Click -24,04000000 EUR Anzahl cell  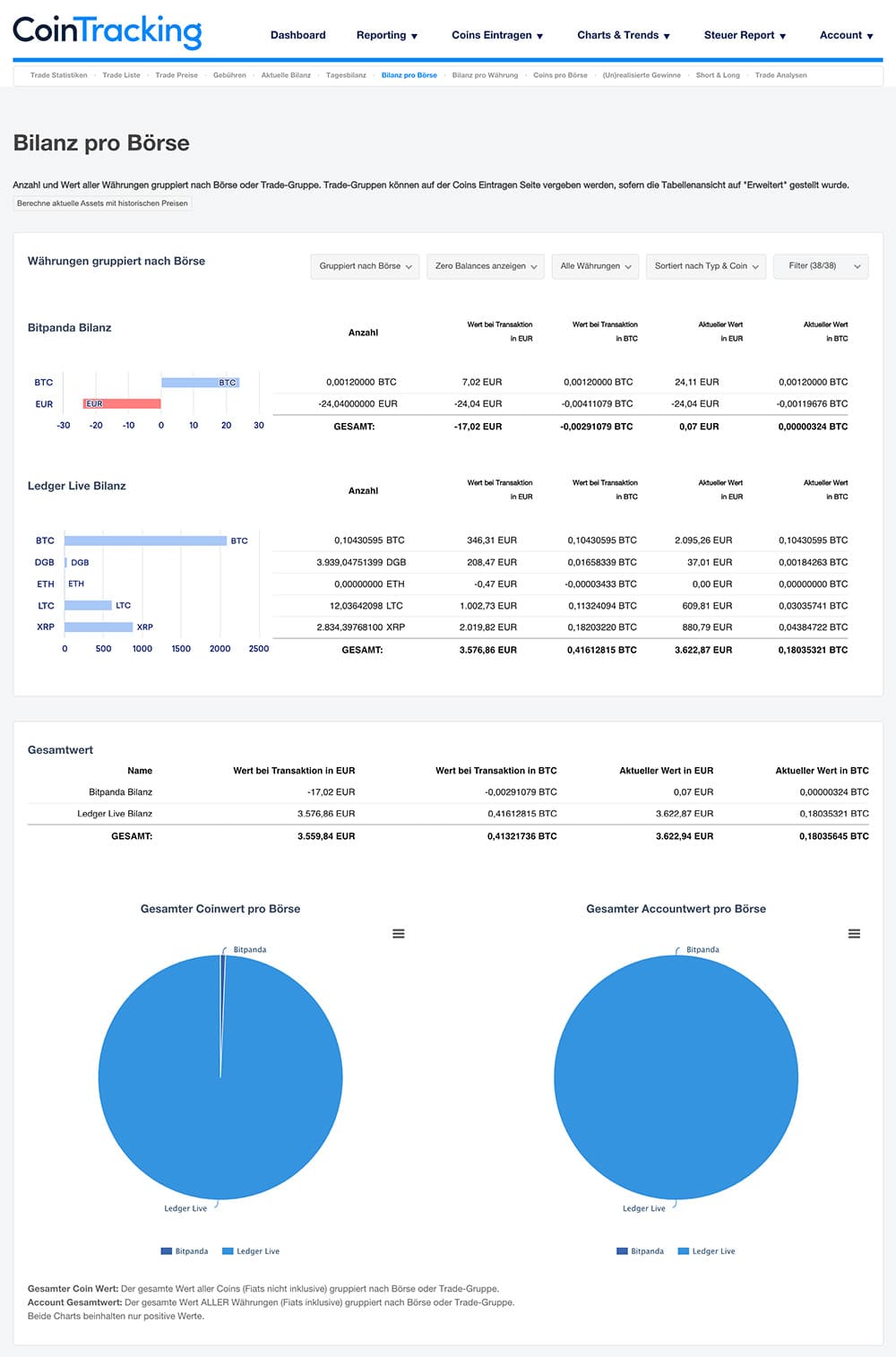358,404
